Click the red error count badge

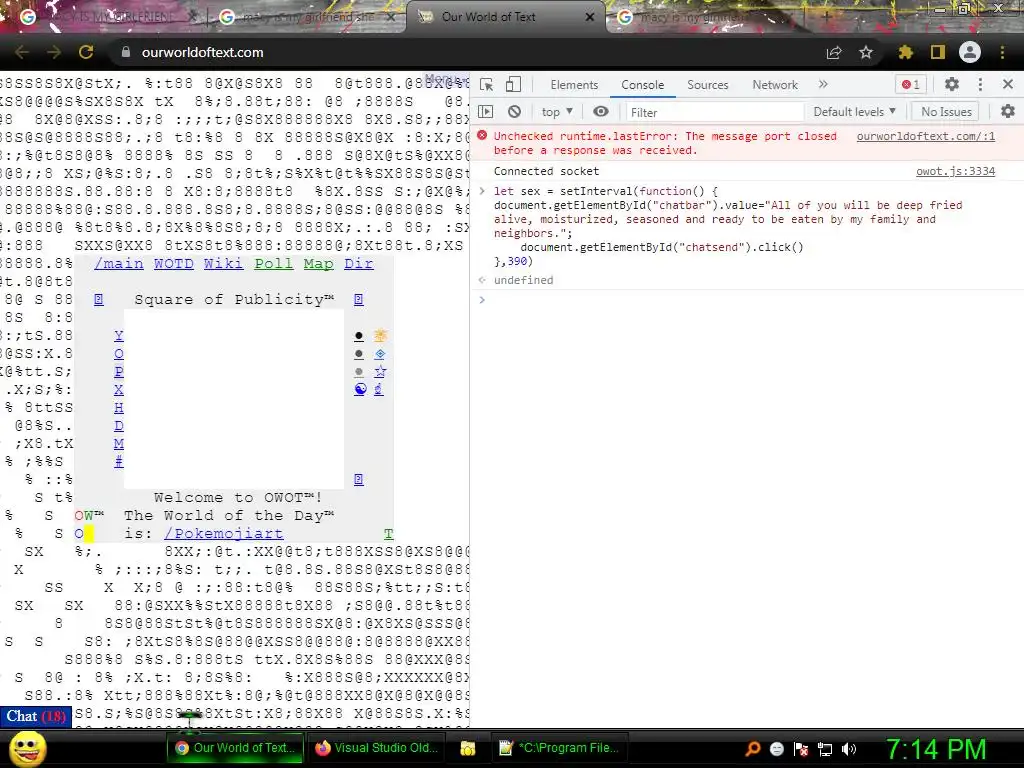(x=910, y=84)
